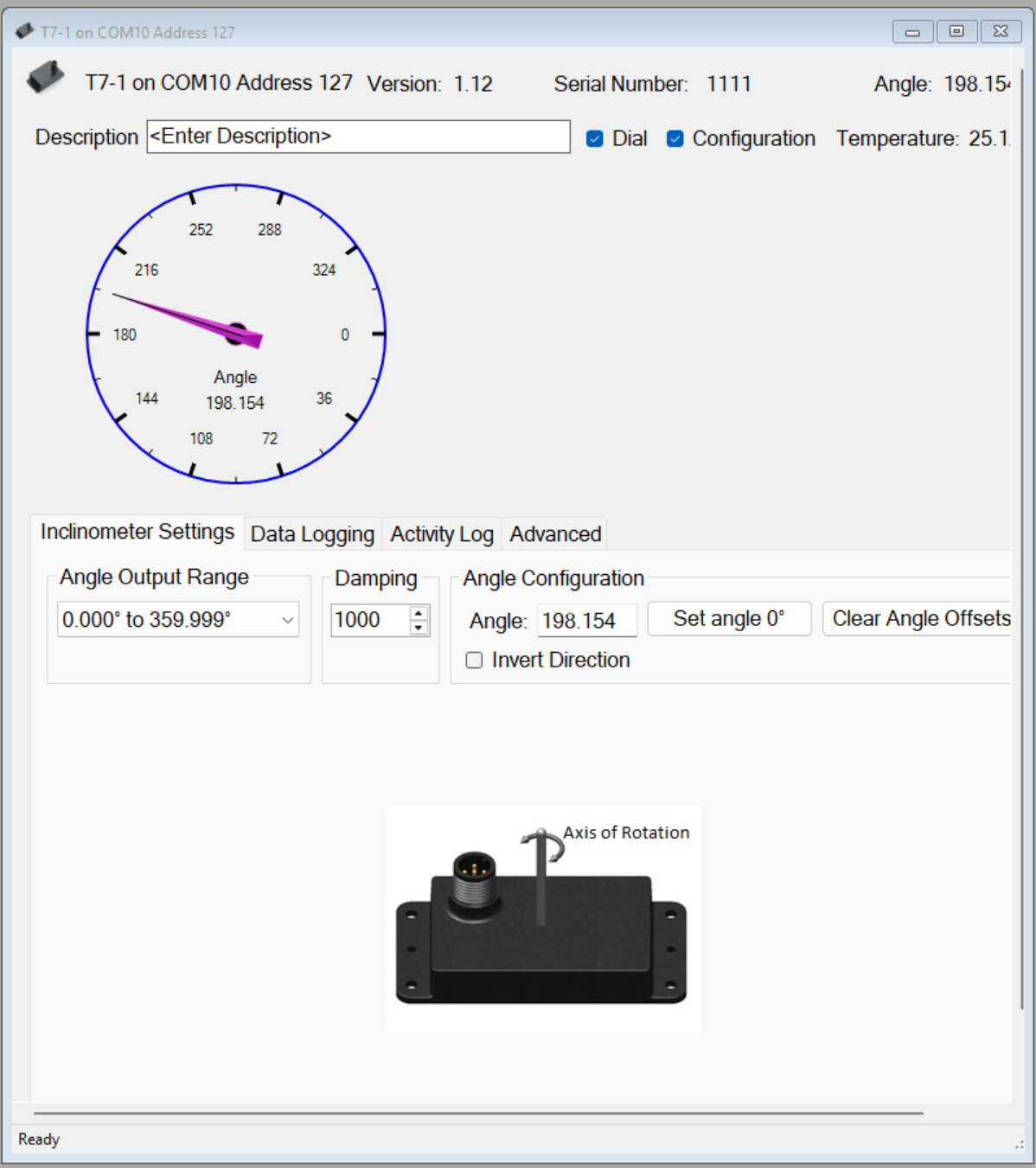Image resolution: width=1036 pixels, height=1168 pixels.
Task: Toggle the Dial checkbox
Action: [x=594, y=138]
